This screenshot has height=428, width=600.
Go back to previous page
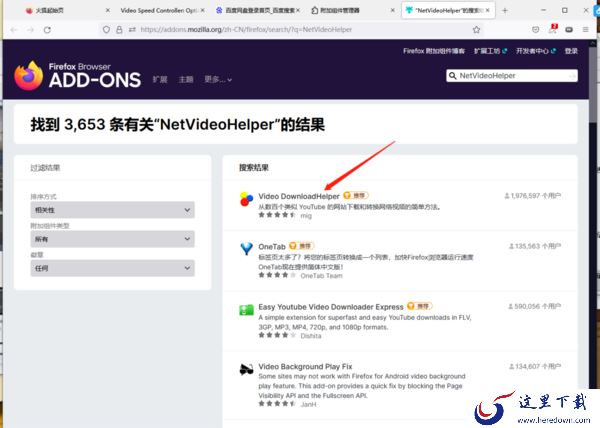[14, 30]
